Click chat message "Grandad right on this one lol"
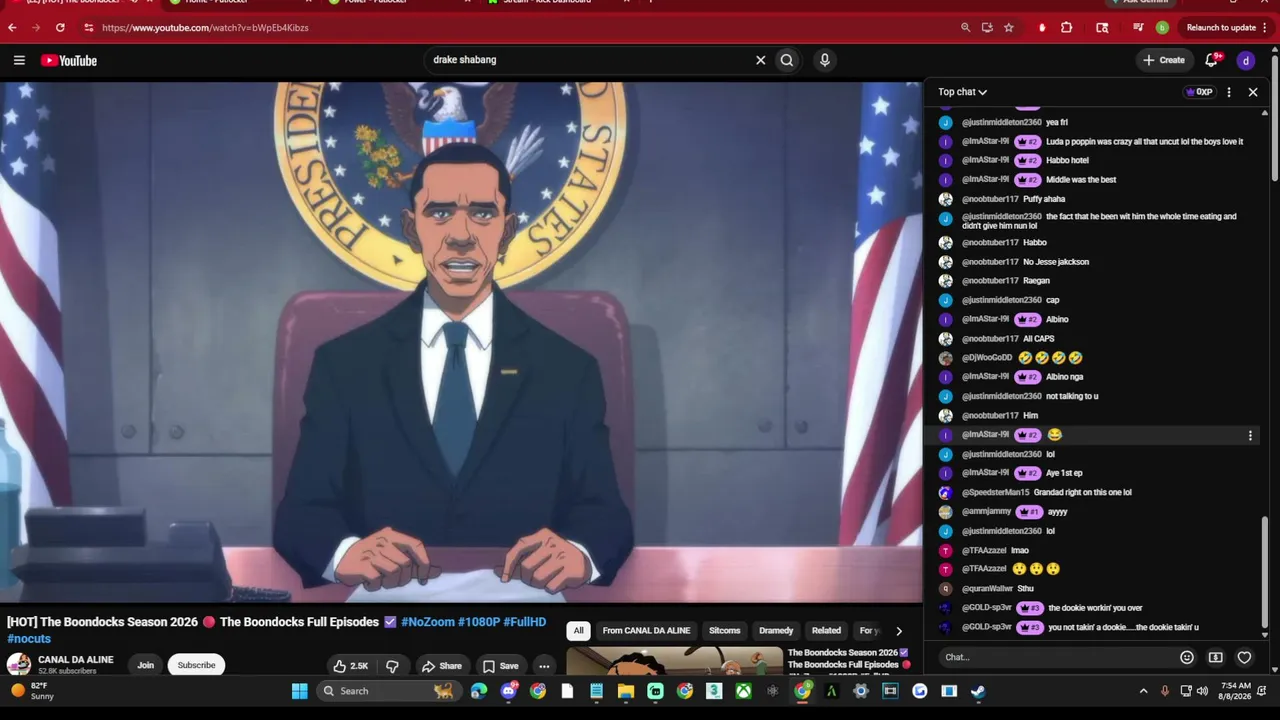The height and width of the screenshot is (720, 1280). (x=1084, y=493)
